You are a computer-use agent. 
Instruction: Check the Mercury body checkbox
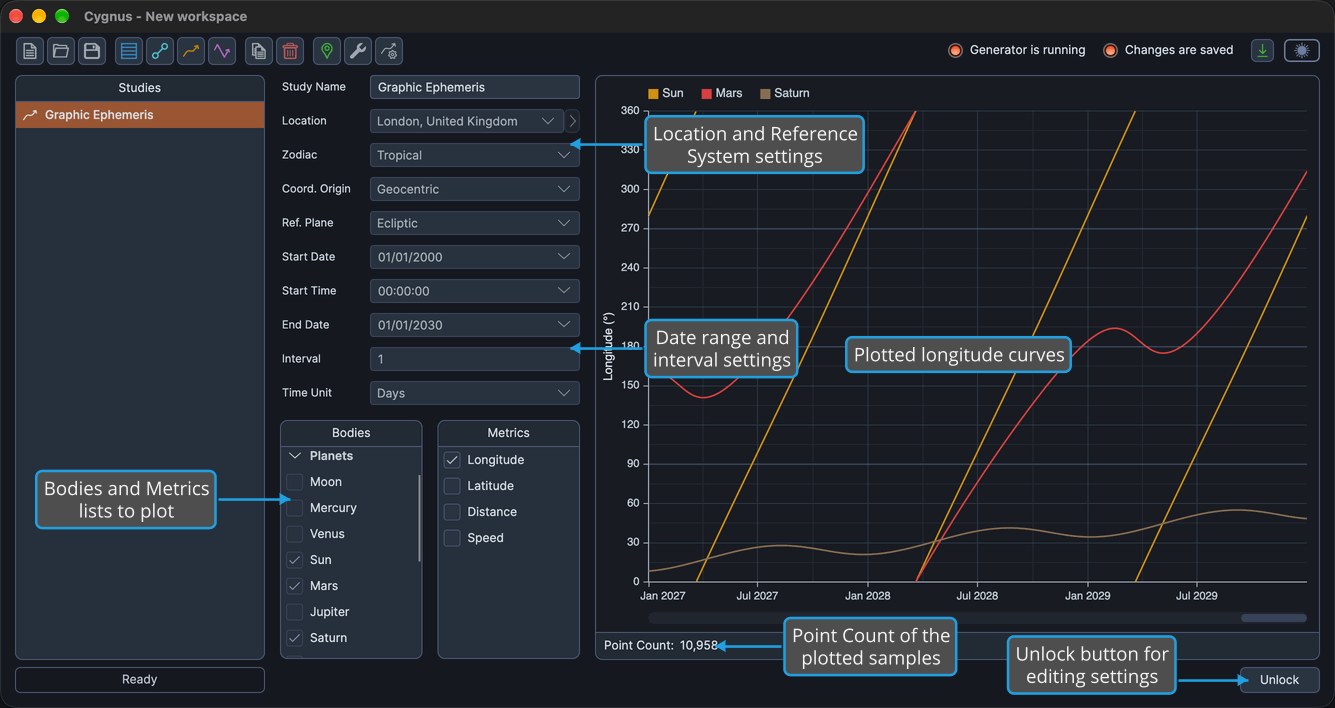coord(295,508)
